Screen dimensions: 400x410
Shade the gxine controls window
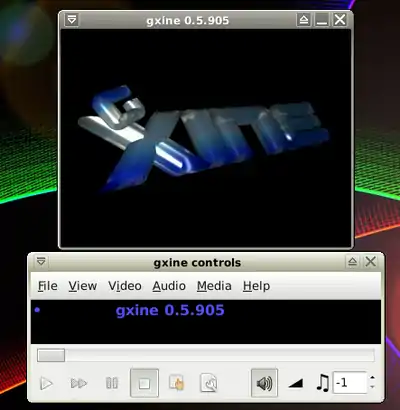pyautogui.click(x=352, y=262)
